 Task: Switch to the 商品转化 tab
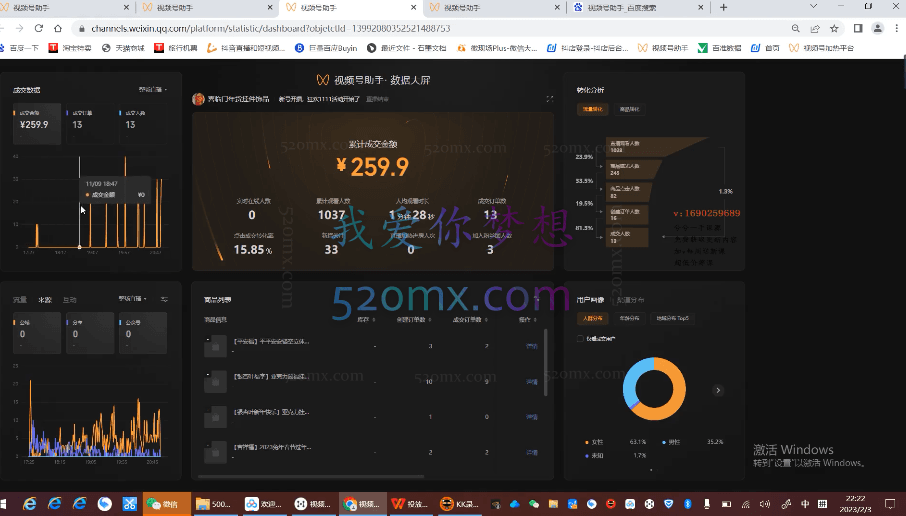[629, 109]
